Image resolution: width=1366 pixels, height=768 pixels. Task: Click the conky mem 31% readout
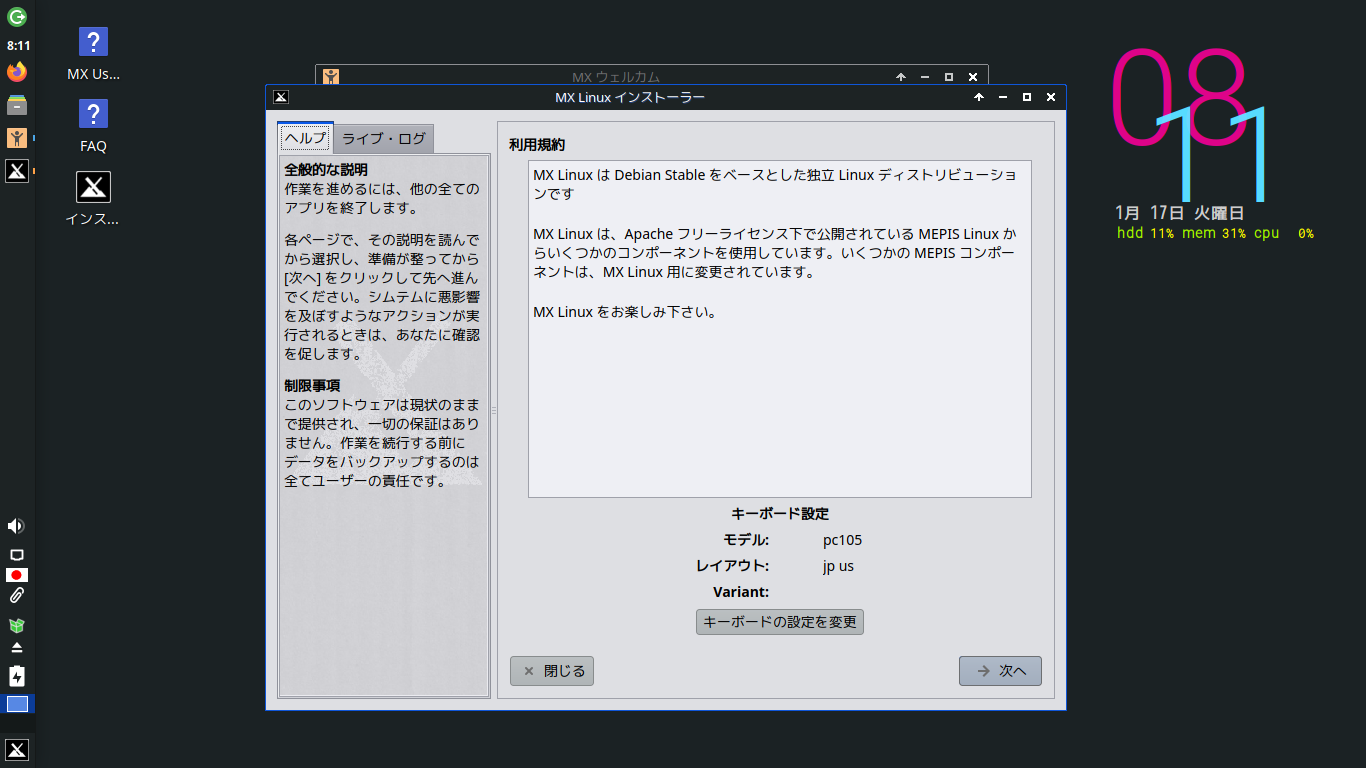pos(1214,233)
